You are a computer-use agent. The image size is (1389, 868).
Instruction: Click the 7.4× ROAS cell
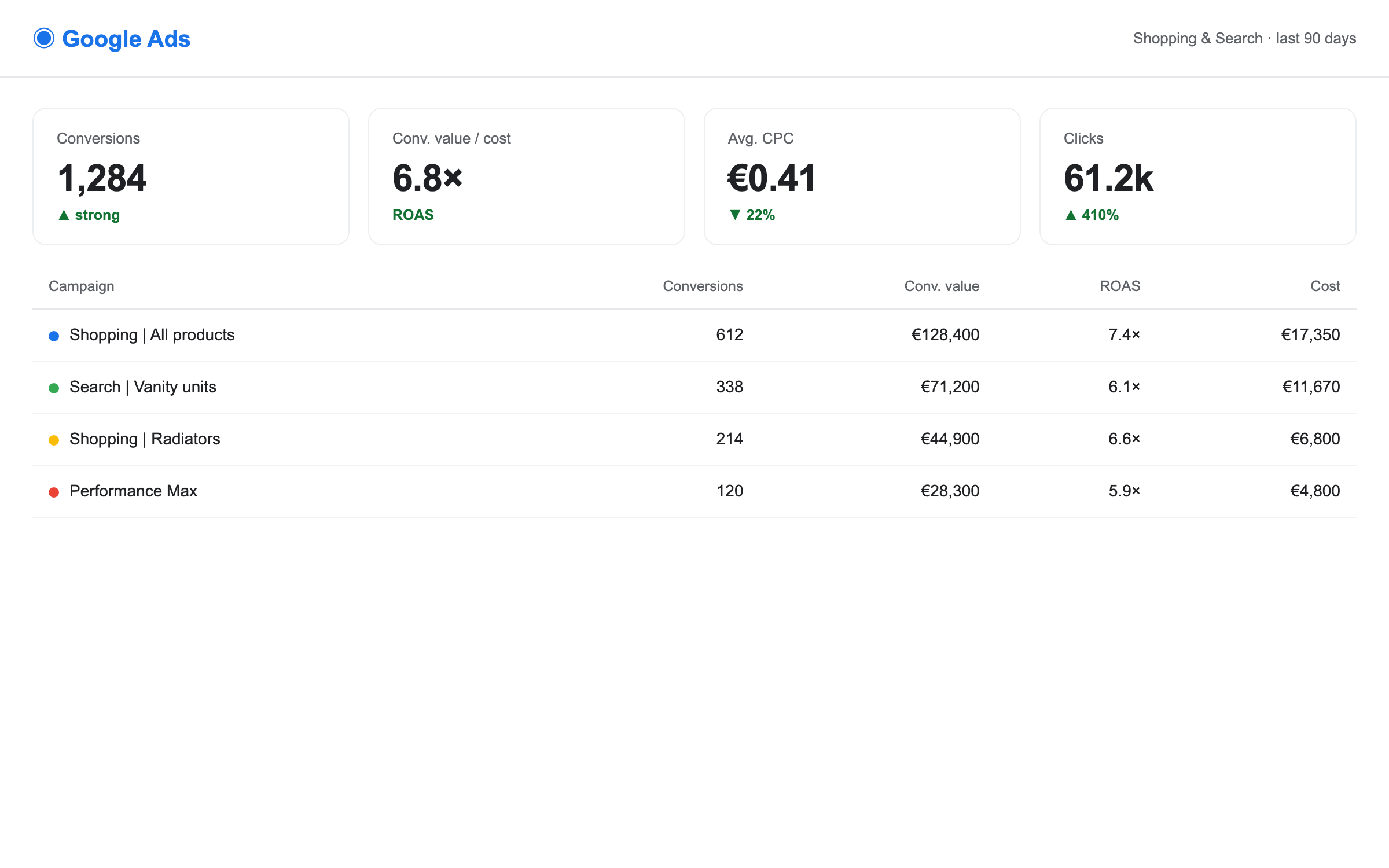1125,334
